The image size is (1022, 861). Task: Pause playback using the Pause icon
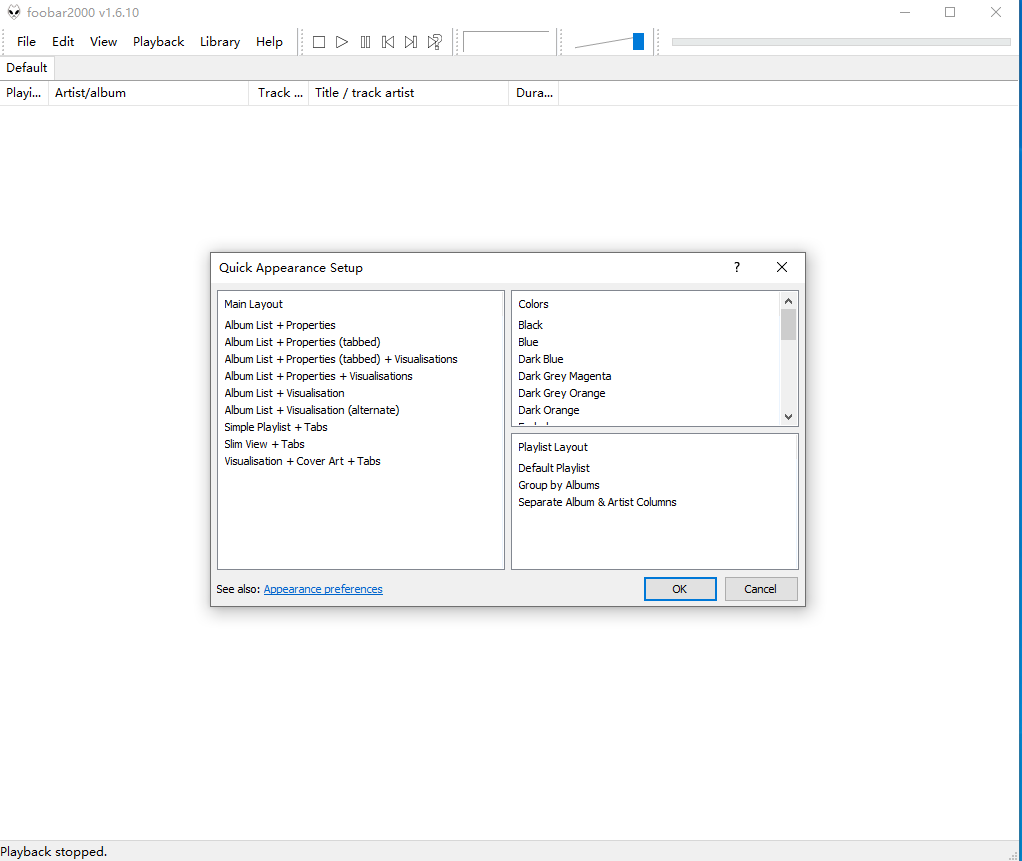coord(365,41)
